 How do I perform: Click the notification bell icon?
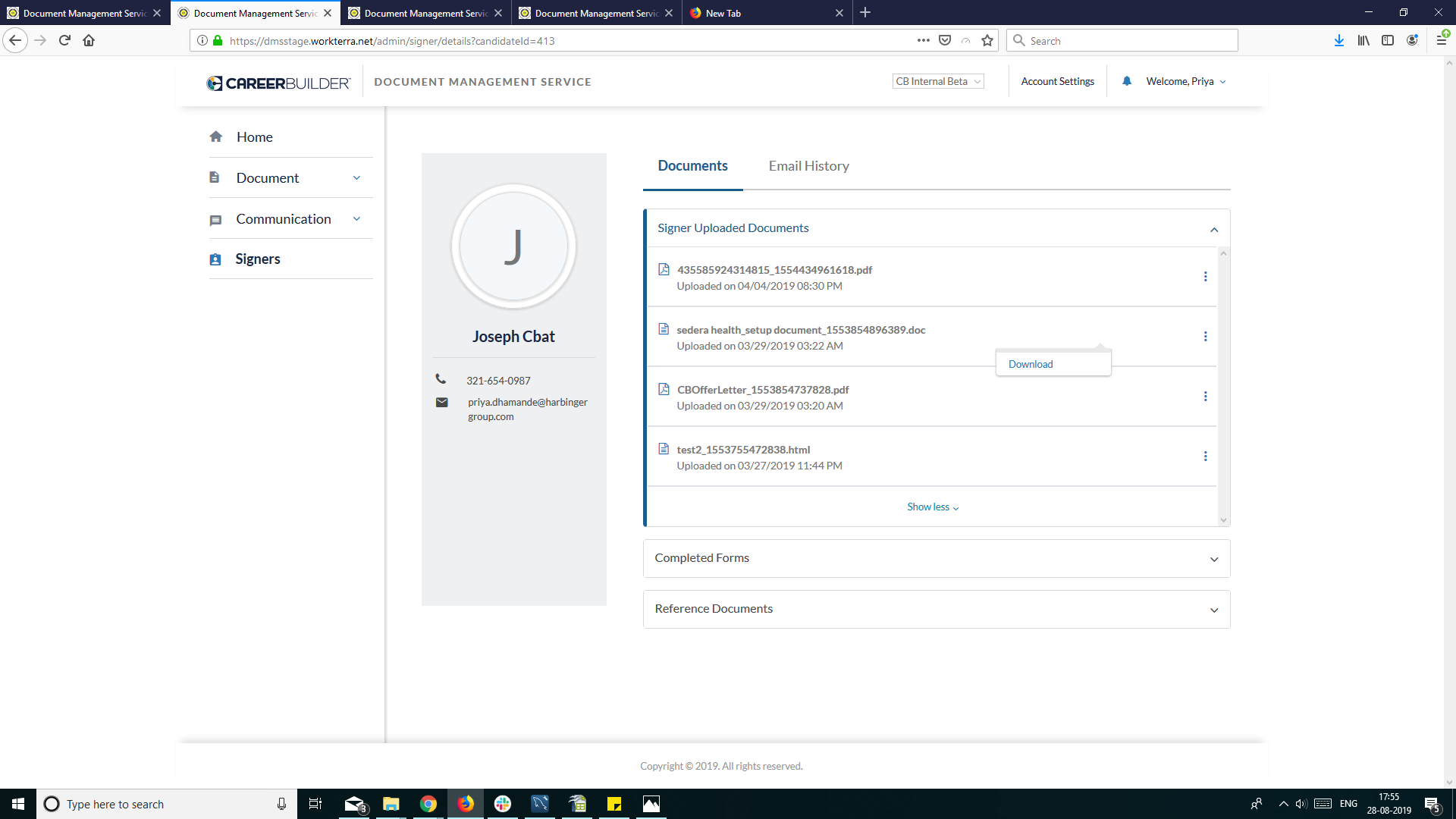pyautogui.click(x=1127, y=81)
